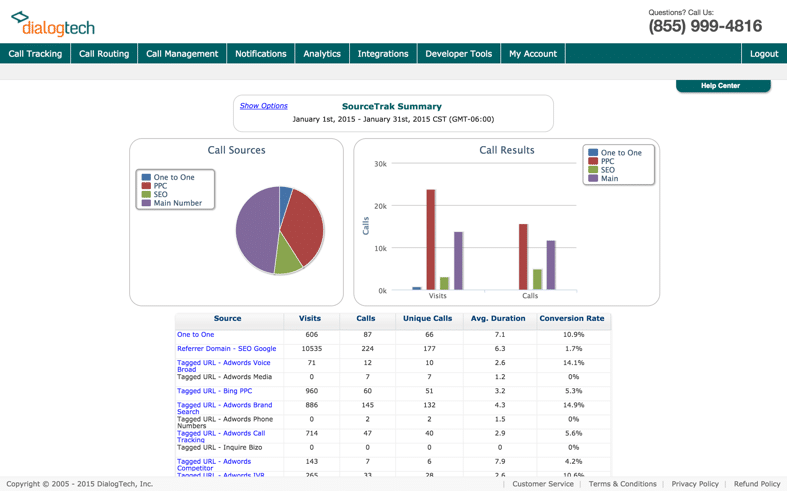Click red PPC swatch in Call Sources legend
The width and height of the screenshot is (787, 491).
146,186
